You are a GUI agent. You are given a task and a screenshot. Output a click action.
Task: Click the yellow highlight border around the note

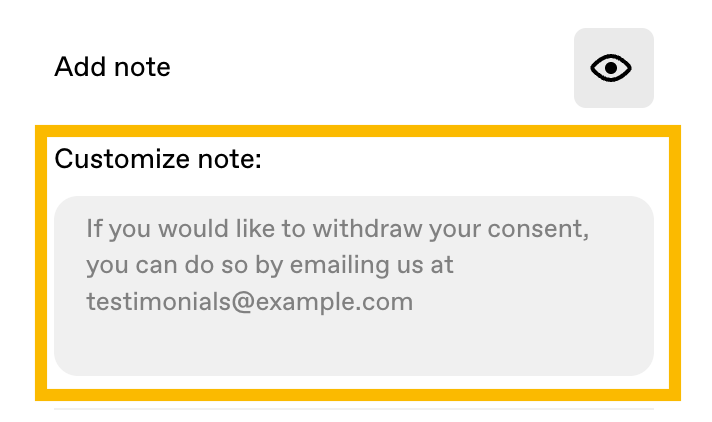pos(358,131)
